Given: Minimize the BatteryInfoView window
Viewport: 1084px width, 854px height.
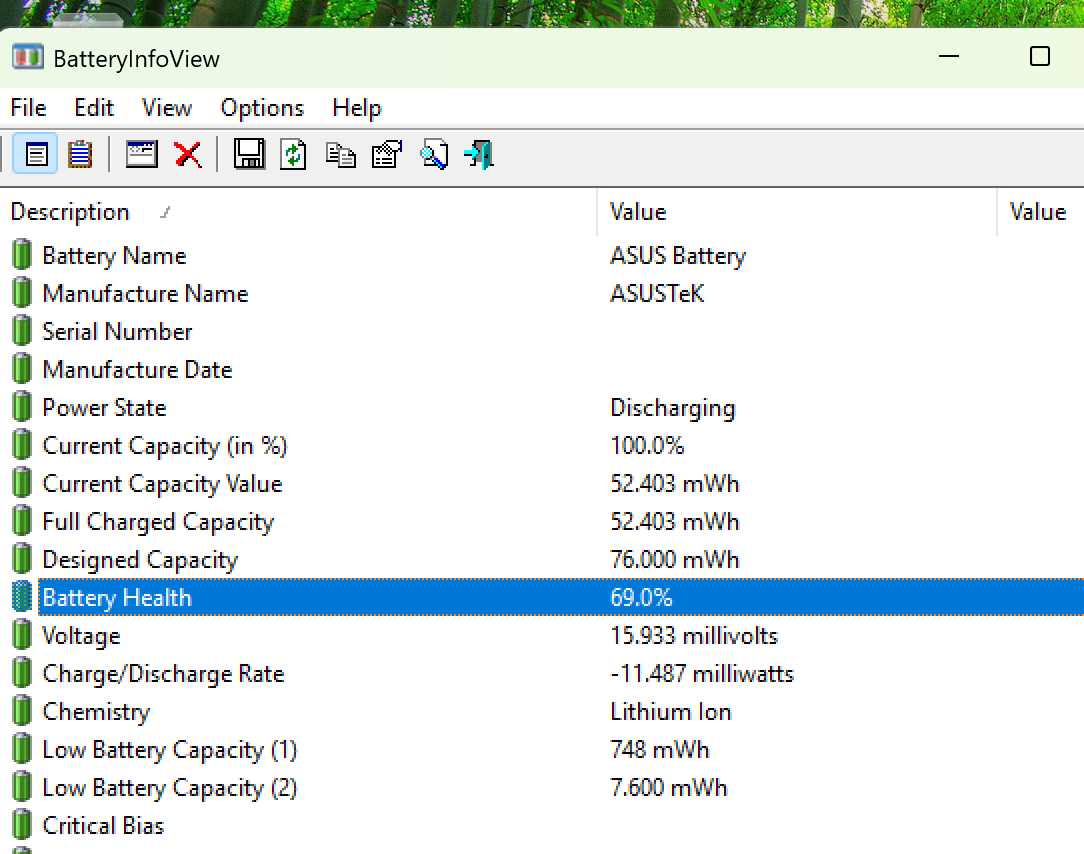Looking at the screenshot, I should coord(948,56).
